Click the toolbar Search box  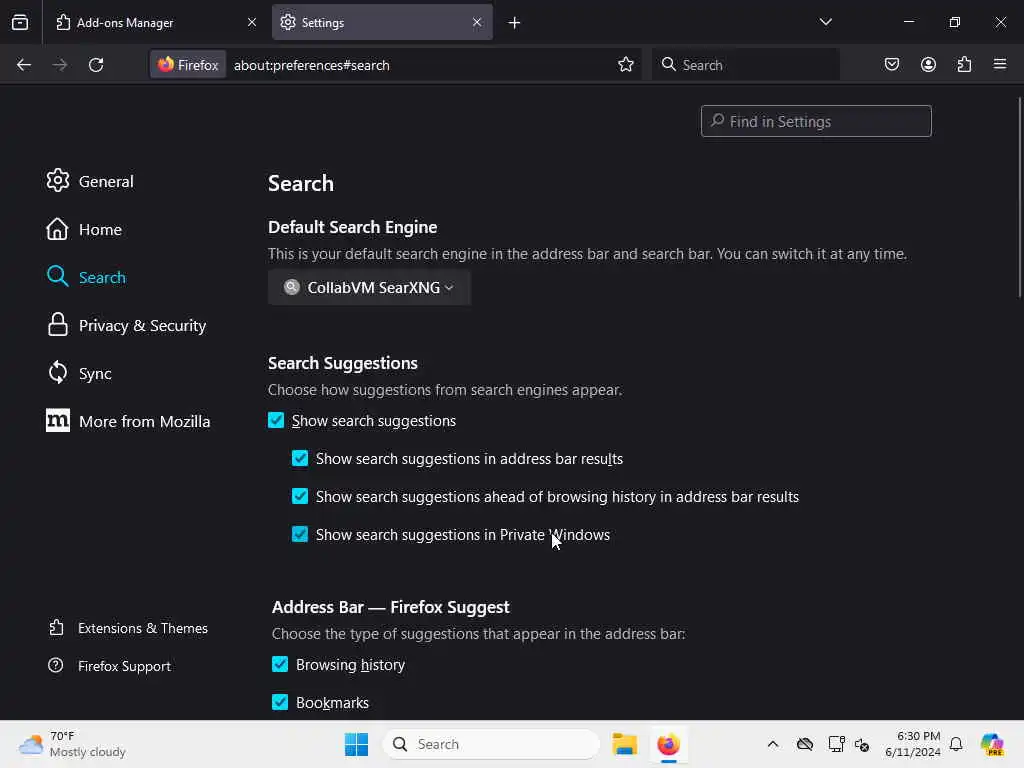(x=745, y=65)
